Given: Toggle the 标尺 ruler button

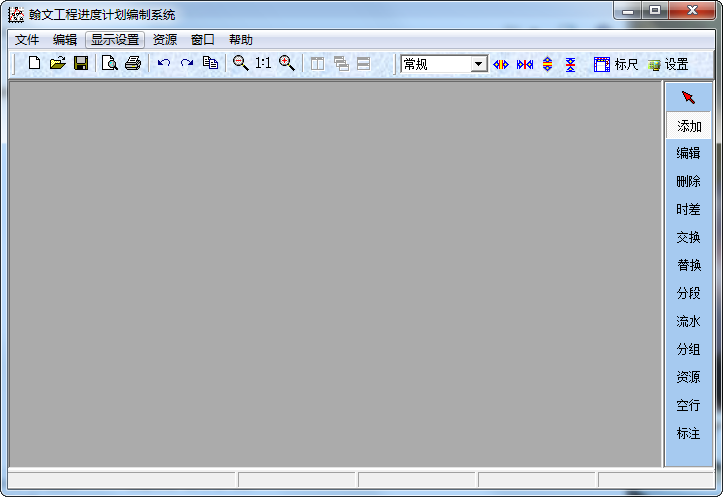Looking at the screenshot, I should [x=616, y=64].
